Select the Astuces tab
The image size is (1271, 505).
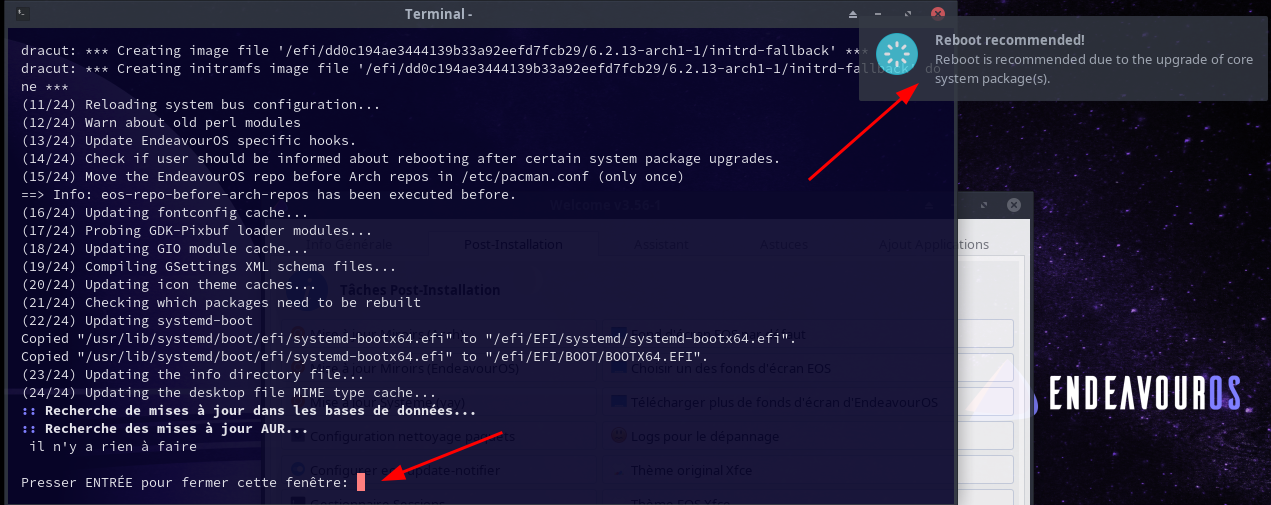point(783,244)
